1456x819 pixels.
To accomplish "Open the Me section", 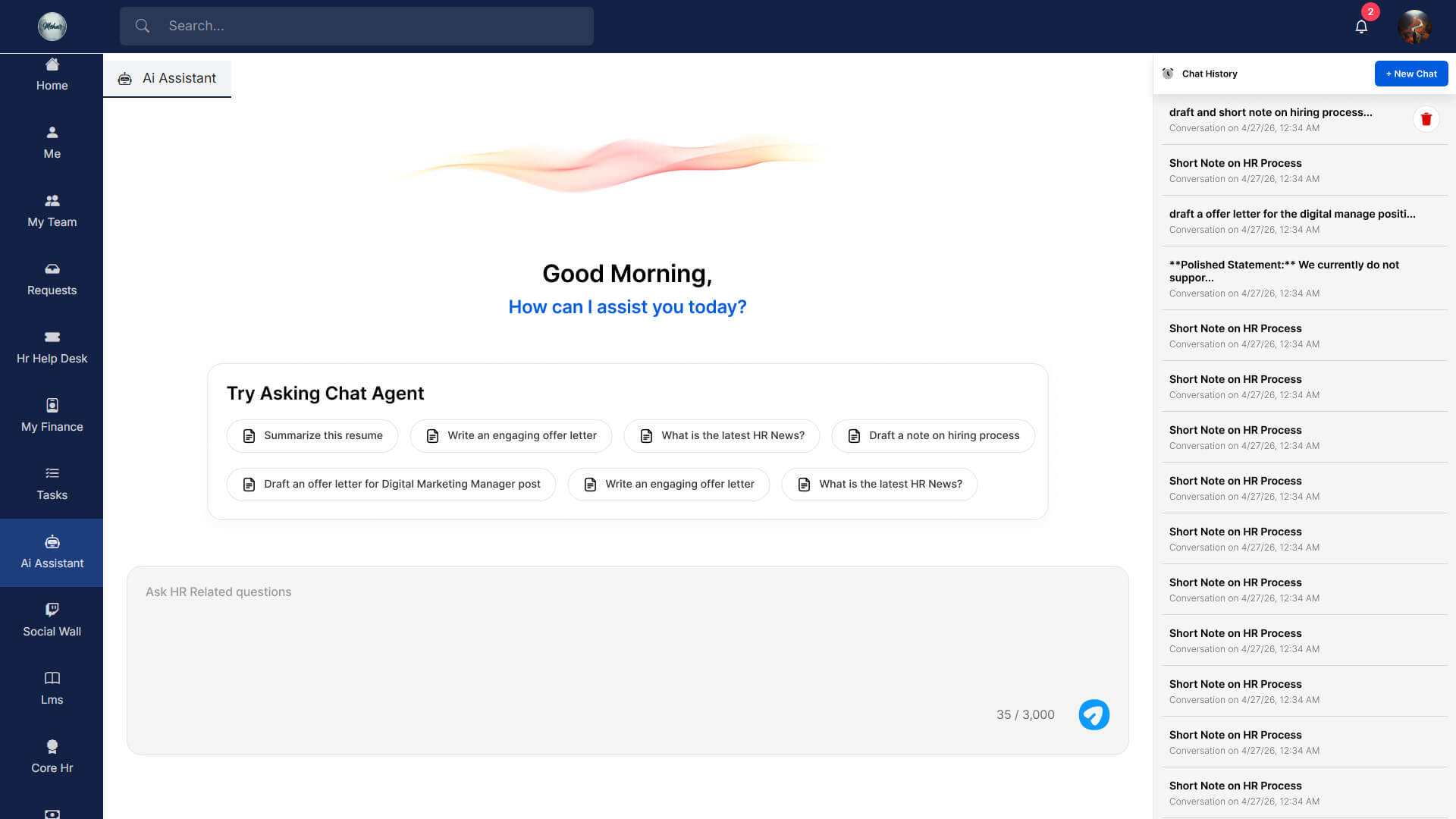I will click(x=52, y=143).
